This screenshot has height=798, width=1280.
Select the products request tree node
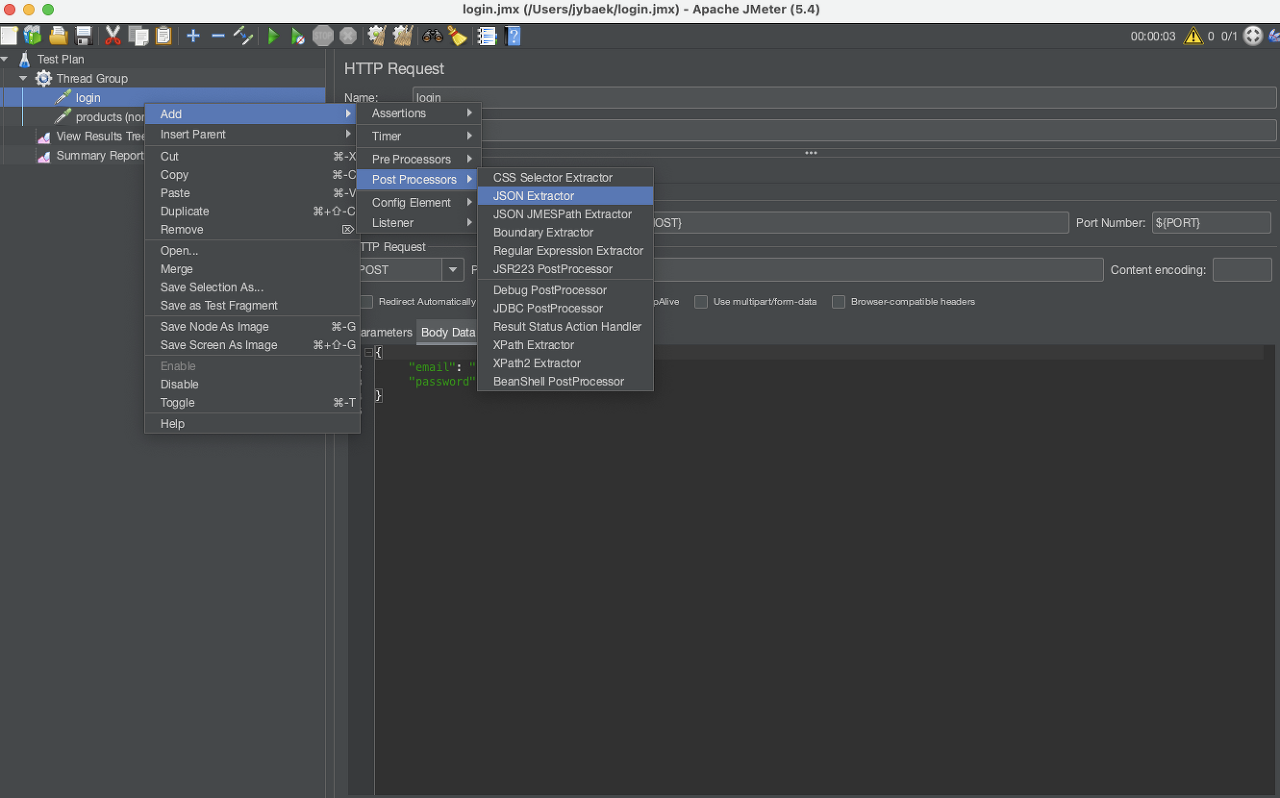click(110, 117)
